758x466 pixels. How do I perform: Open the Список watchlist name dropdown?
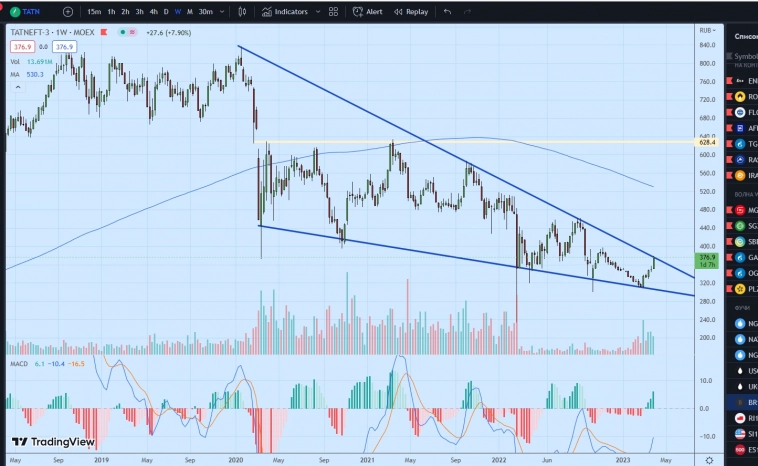click(746, 36)
